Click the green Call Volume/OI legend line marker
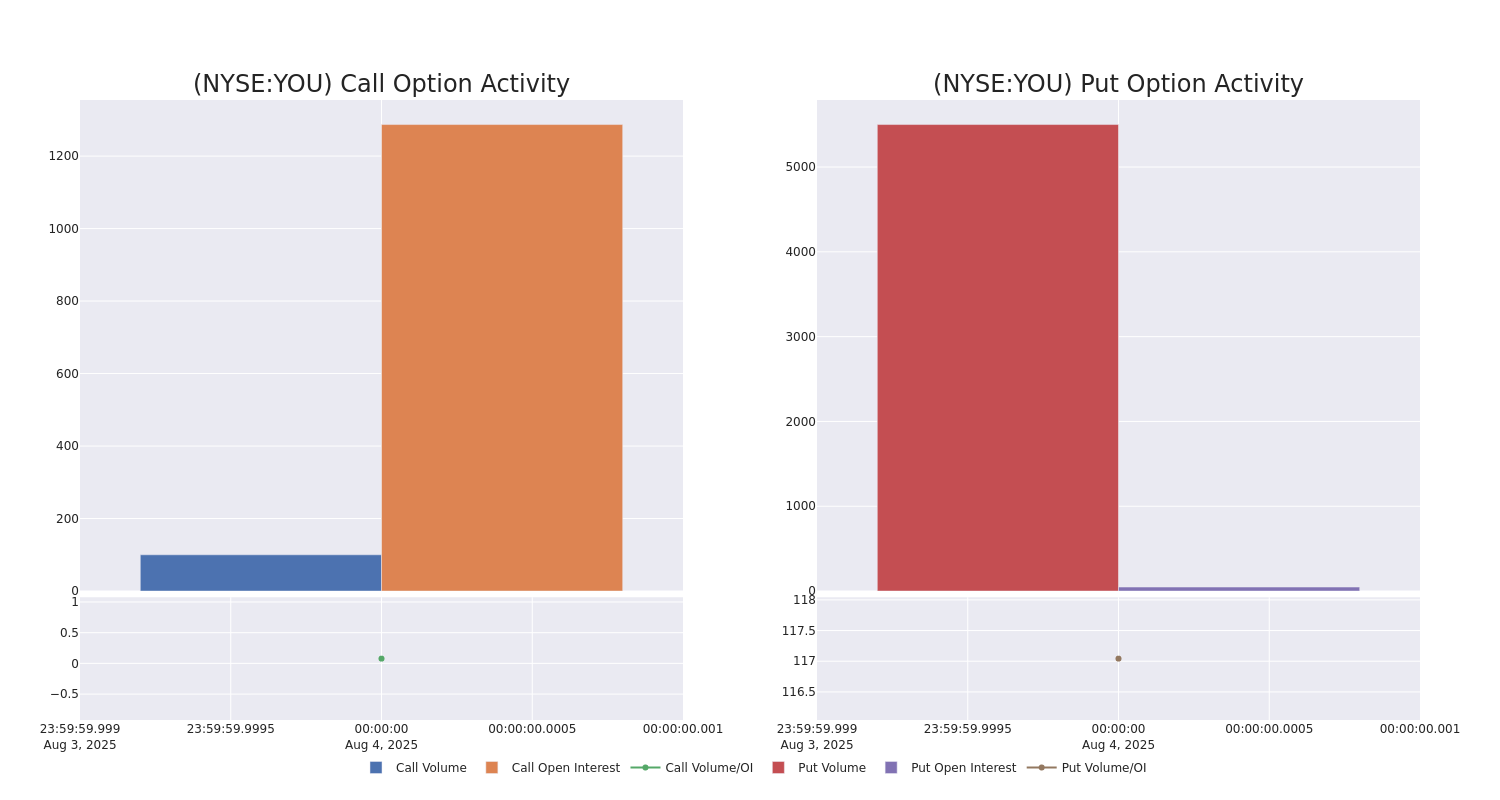This screenshot has height=800, width=1500. 645,768
